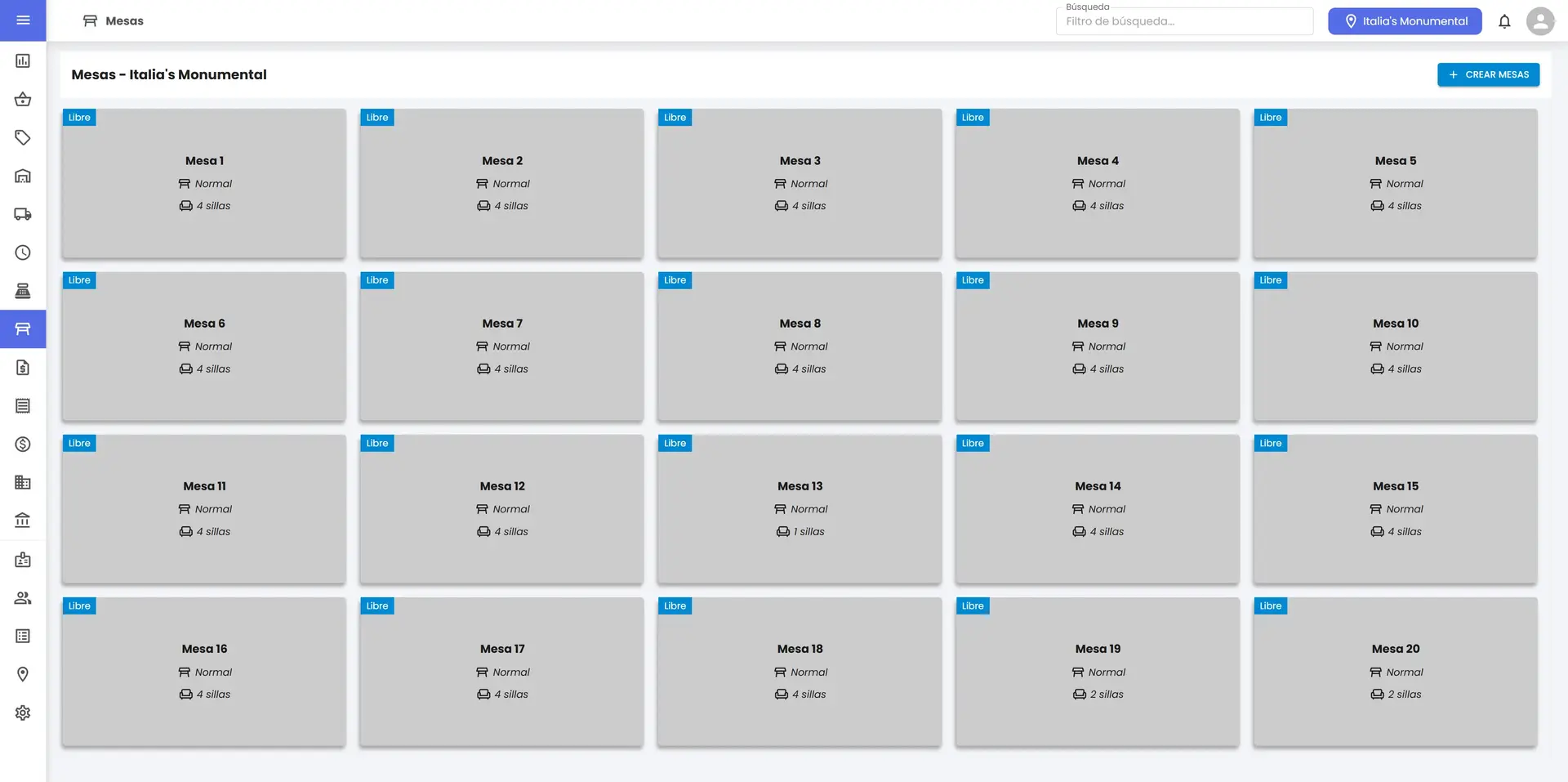Open the bank building sidebar icon

(23, 521)
